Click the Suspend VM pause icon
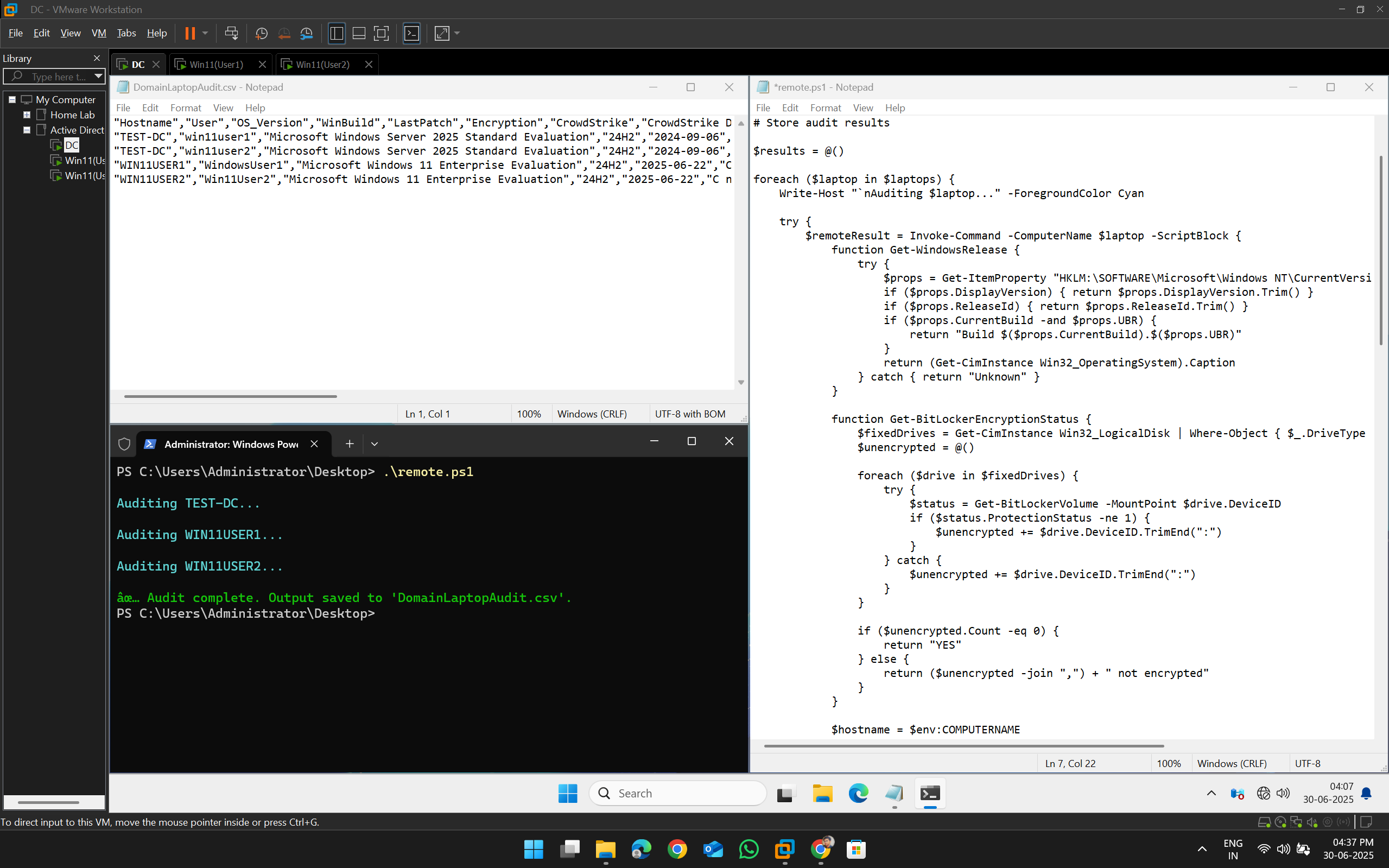 (x=189, y=33)
